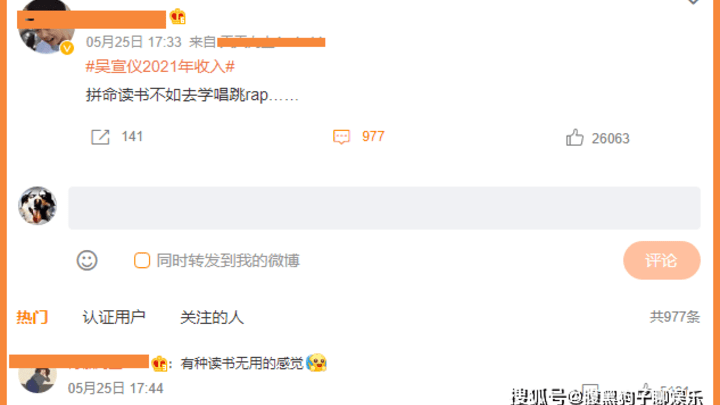Click the crown badge beside poster name
The image size is (720, 405).
[x=178, y=17]
